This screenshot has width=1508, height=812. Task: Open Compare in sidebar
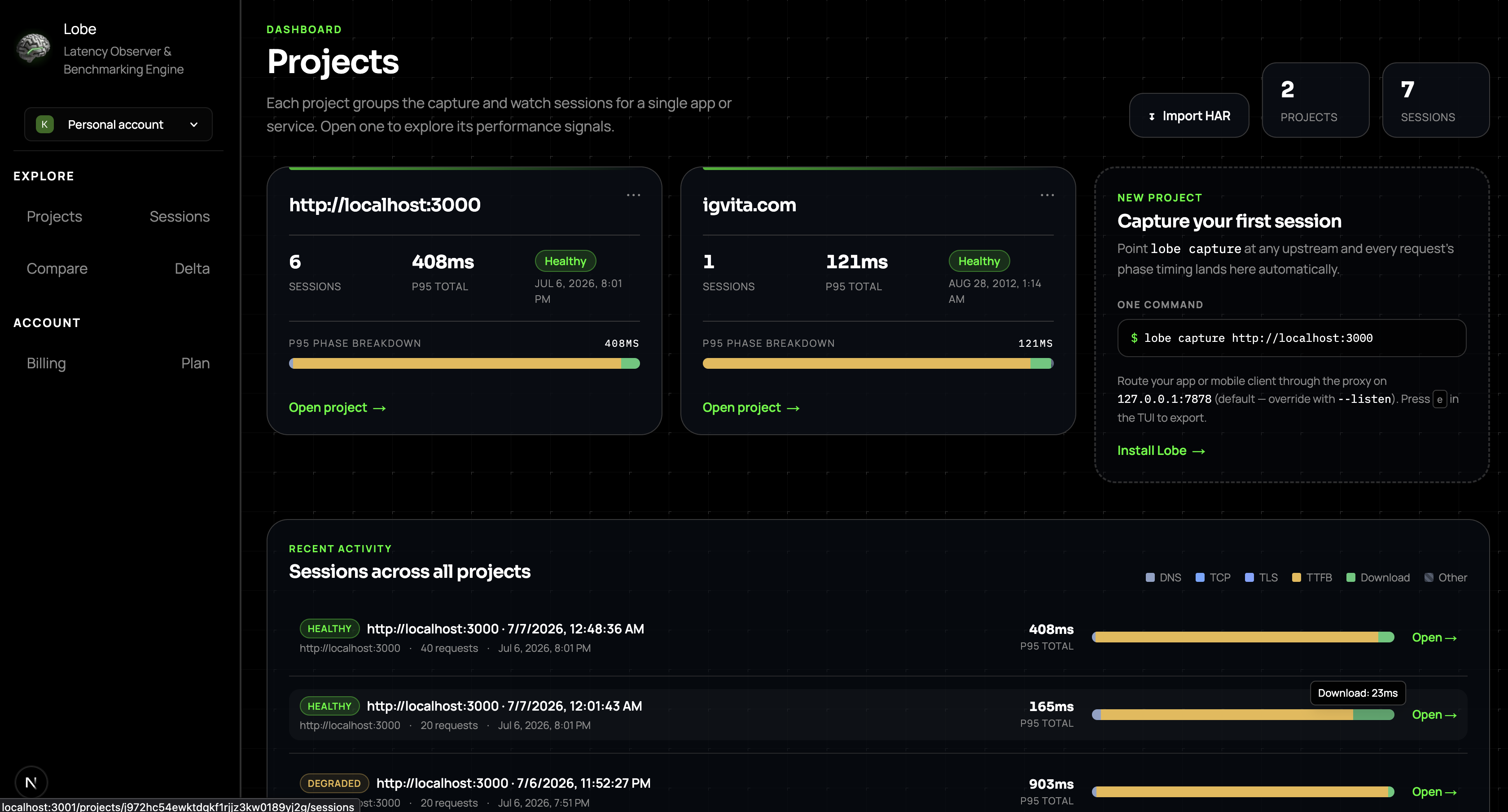(x=57, y=269)
